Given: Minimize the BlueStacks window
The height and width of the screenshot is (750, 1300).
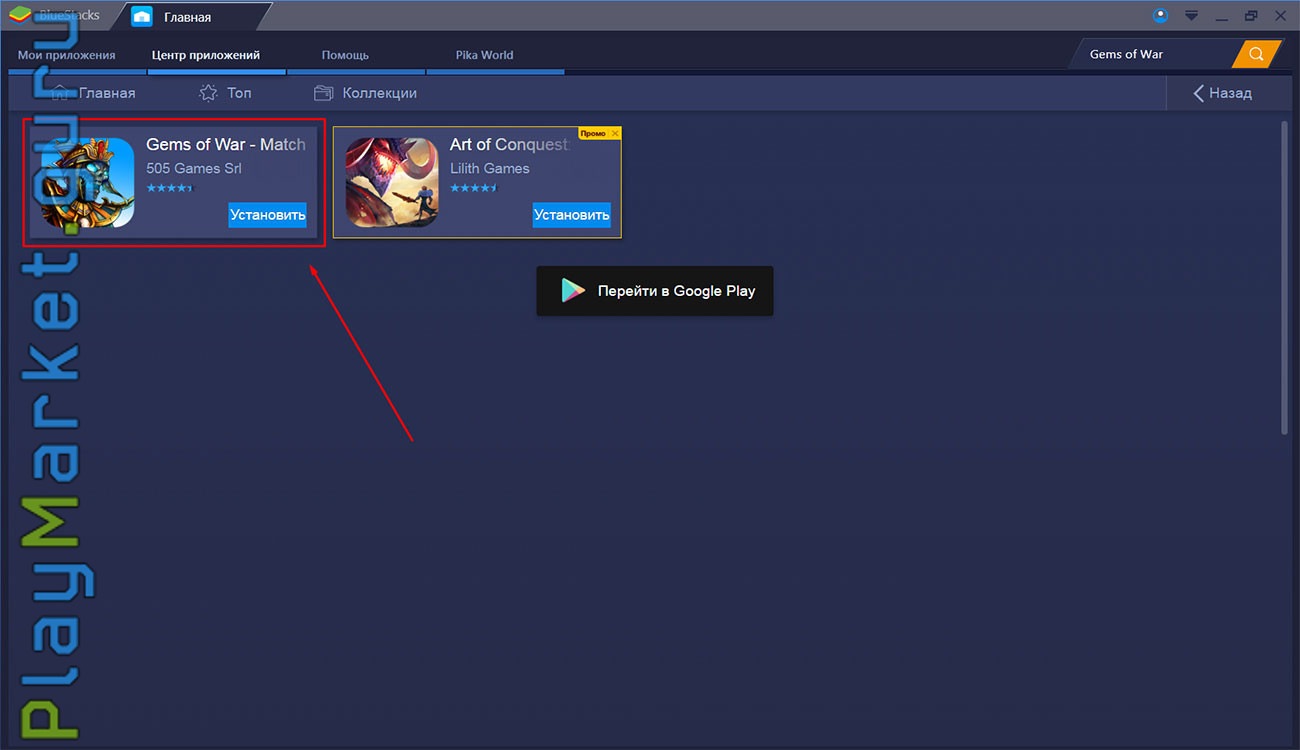Looking at the screenshot, I should (1221, 16).
